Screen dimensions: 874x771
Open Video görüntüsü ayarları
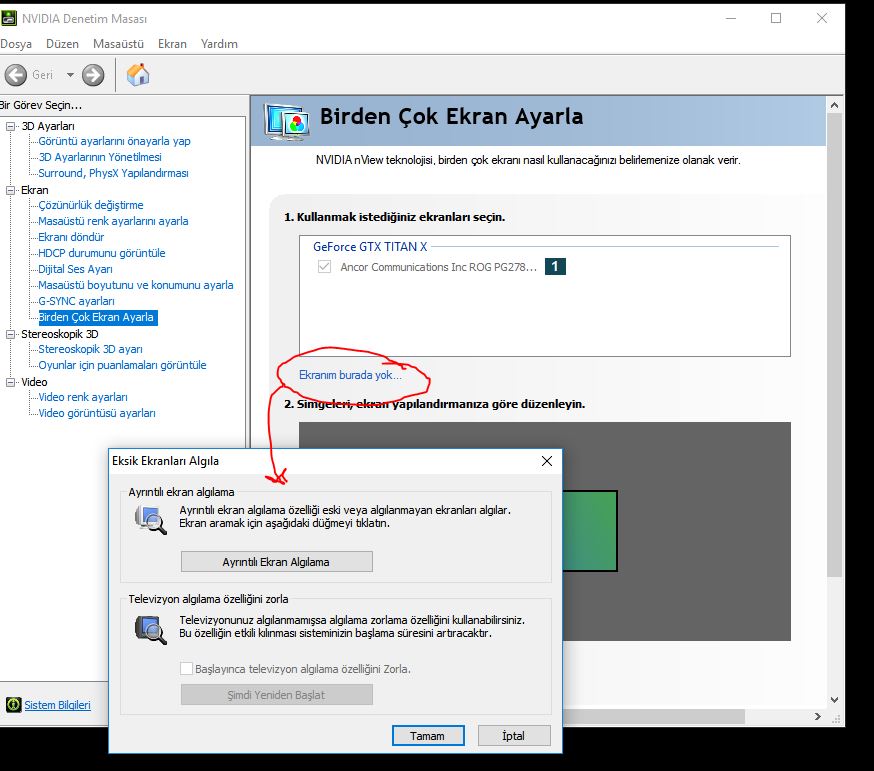coord(96,413)
